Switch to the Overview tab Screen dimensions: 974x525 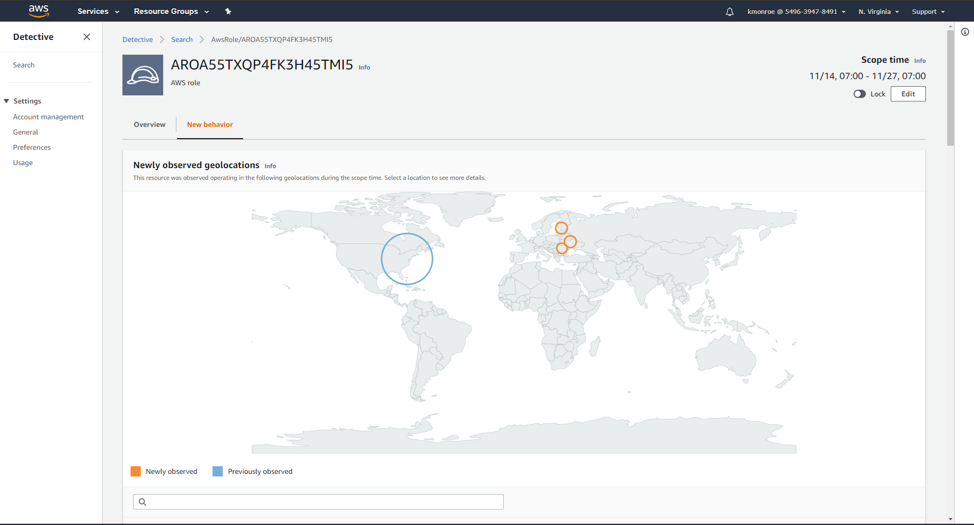(149, 124)
